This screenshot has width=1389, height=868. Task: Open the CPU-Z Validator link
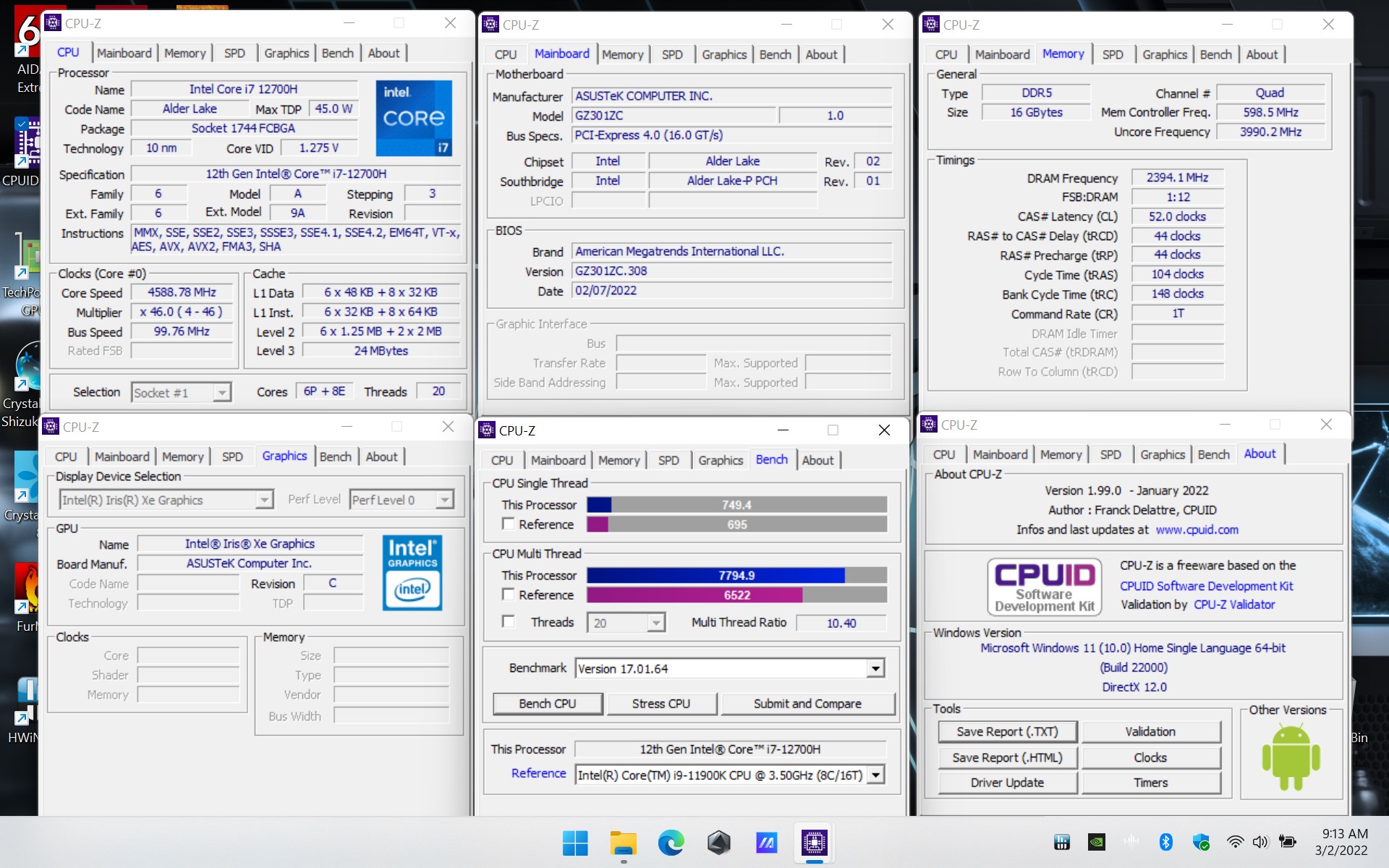(x=1234, y=605)
